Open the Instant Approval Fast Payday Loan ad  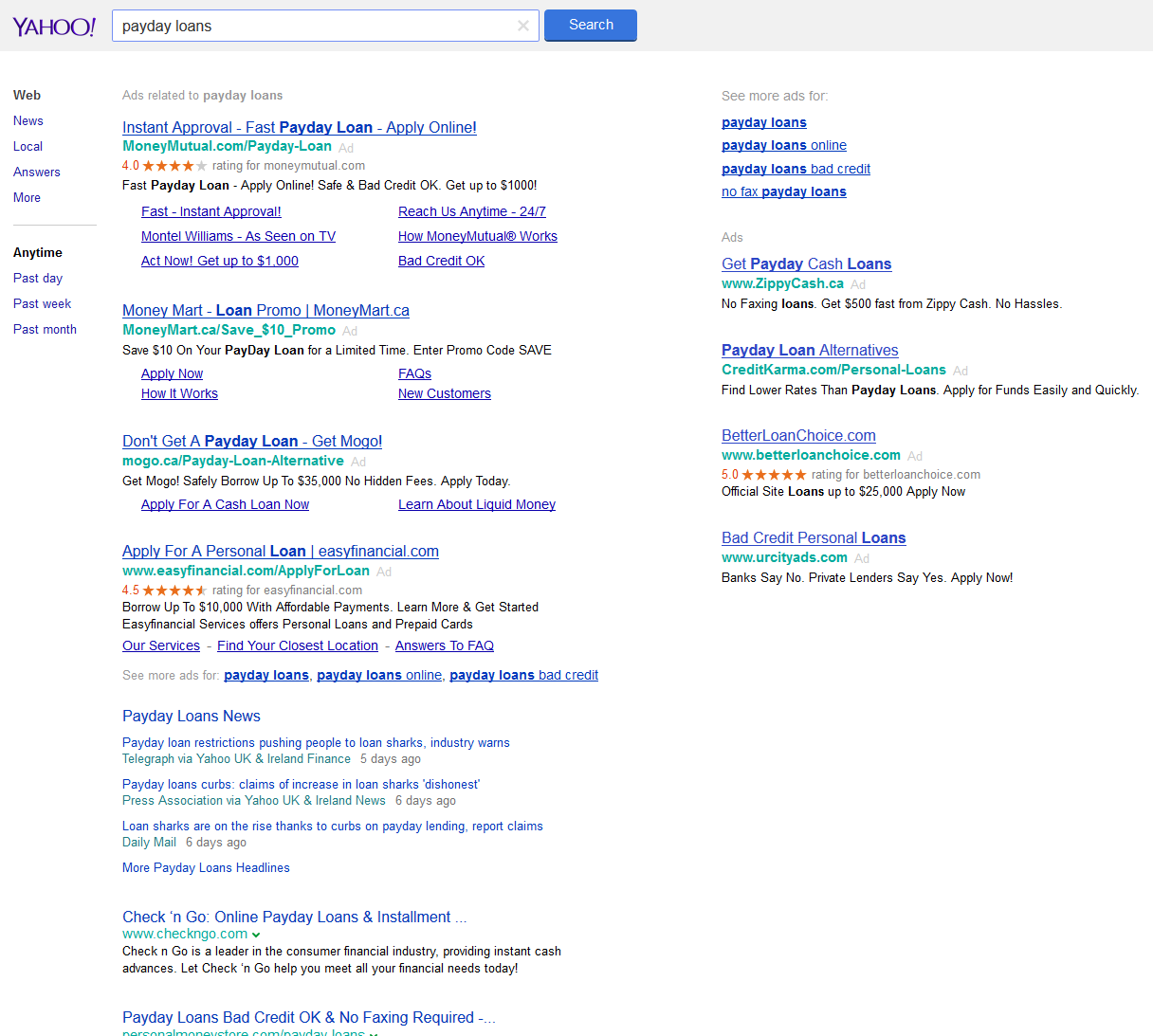(x=300, y=128)
